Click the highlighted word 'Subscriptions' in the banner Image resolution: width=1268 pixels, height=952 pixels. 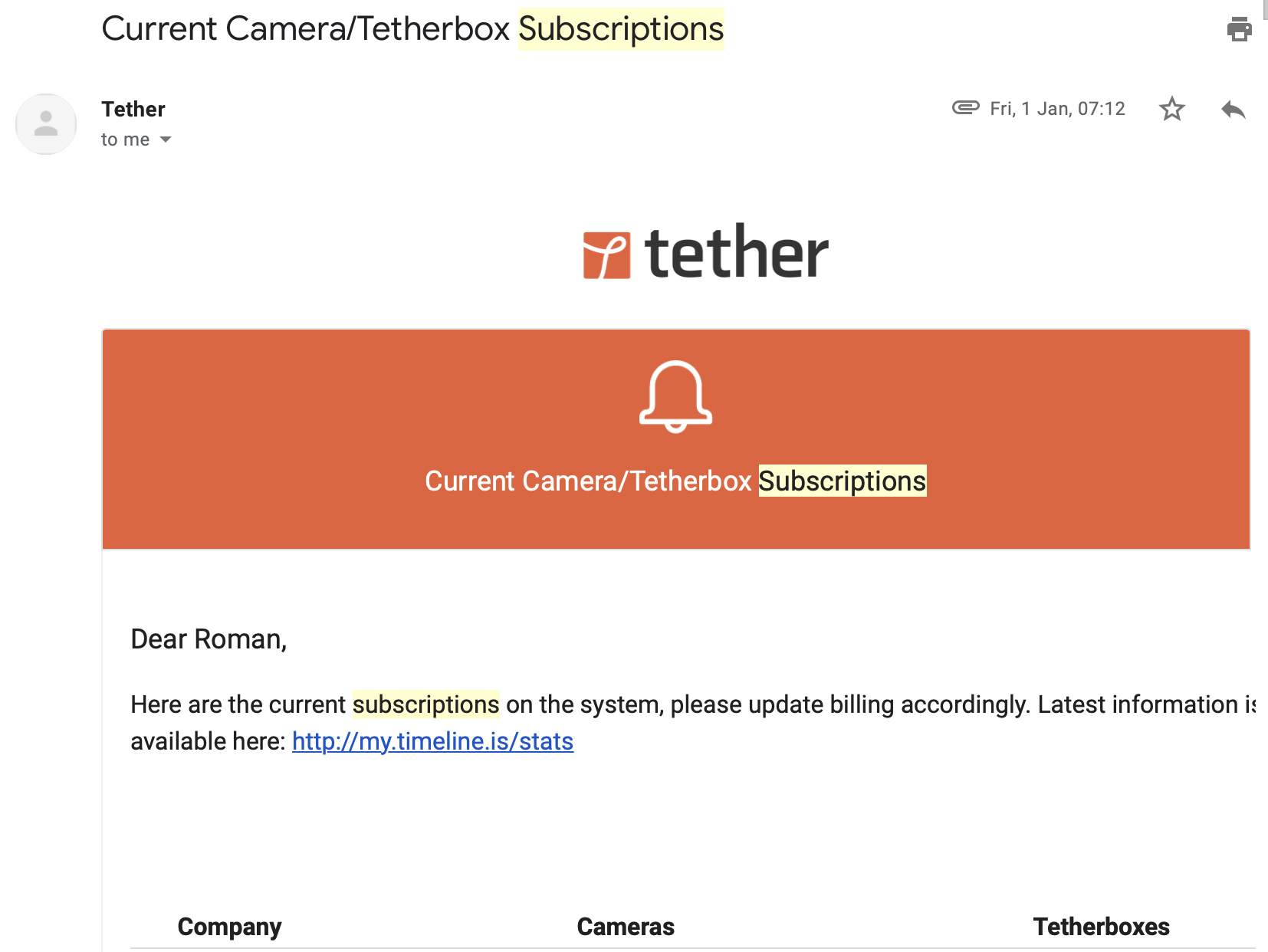(x=841, y=481)
